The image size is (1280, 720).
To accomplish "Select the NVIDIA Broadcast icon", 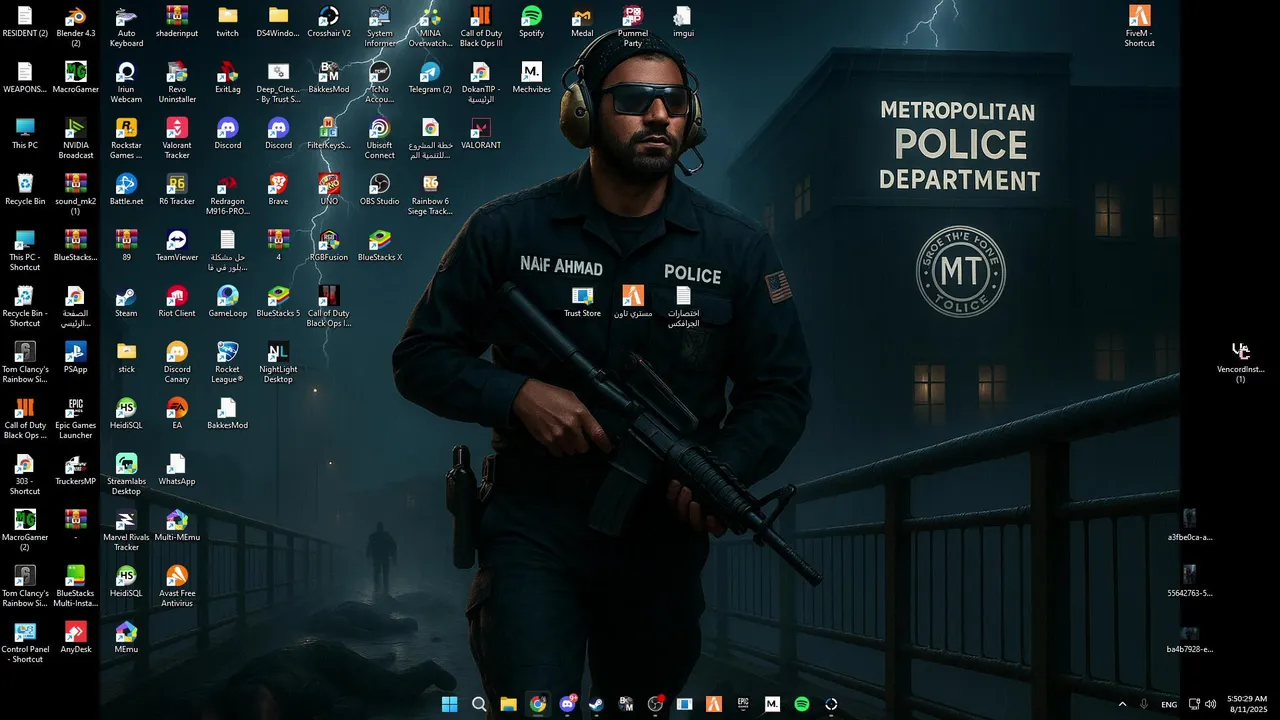I will pos(76,139).
